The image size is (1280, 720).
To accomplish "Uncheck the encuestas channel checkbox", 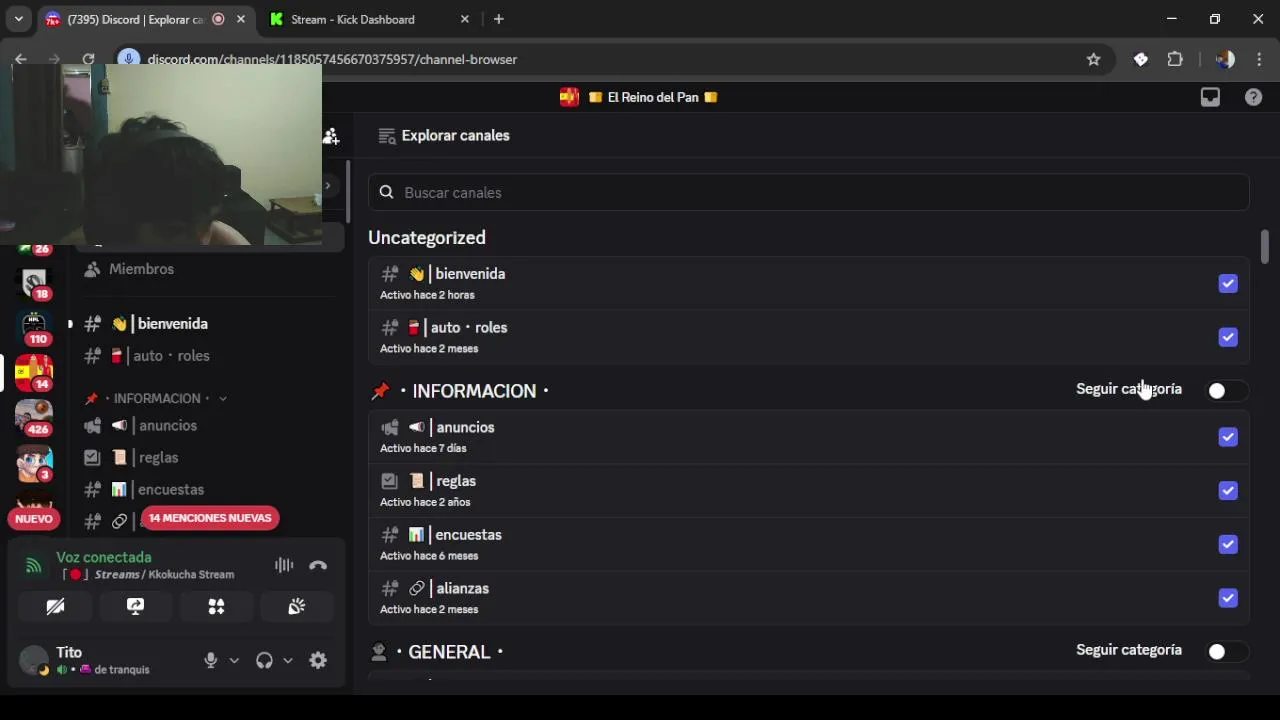I will (x=1228, y=544).
